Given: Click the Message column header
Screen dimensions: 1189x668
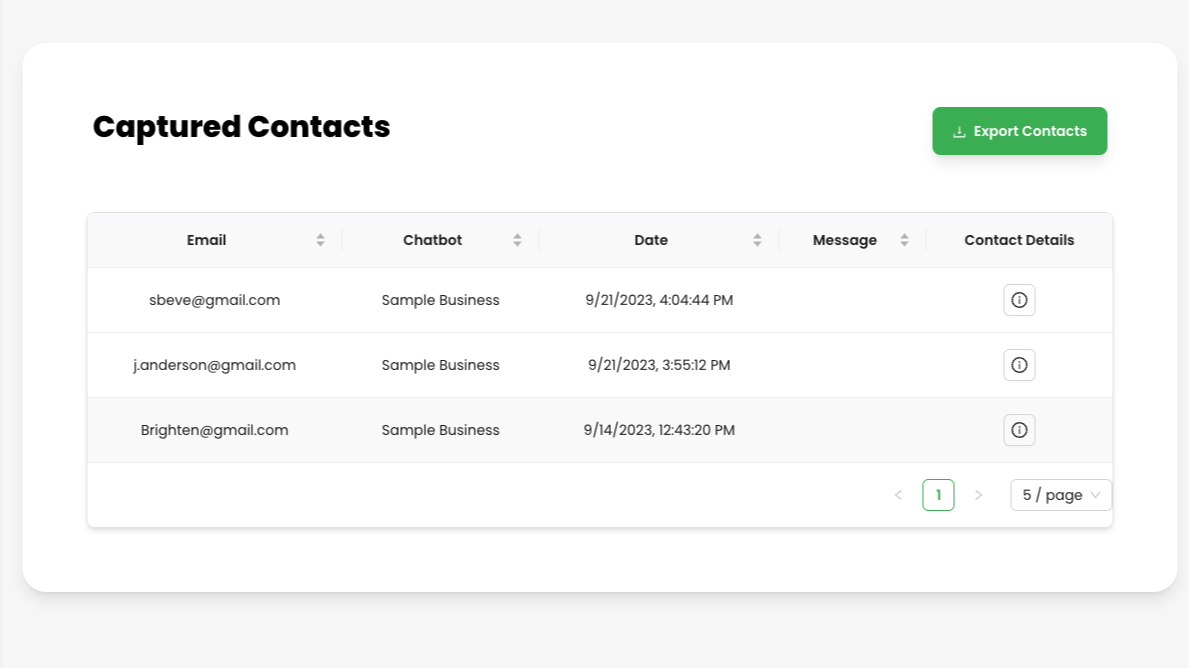Looking at the screenshot, I should pyautogui.click(x=845, y=239).
